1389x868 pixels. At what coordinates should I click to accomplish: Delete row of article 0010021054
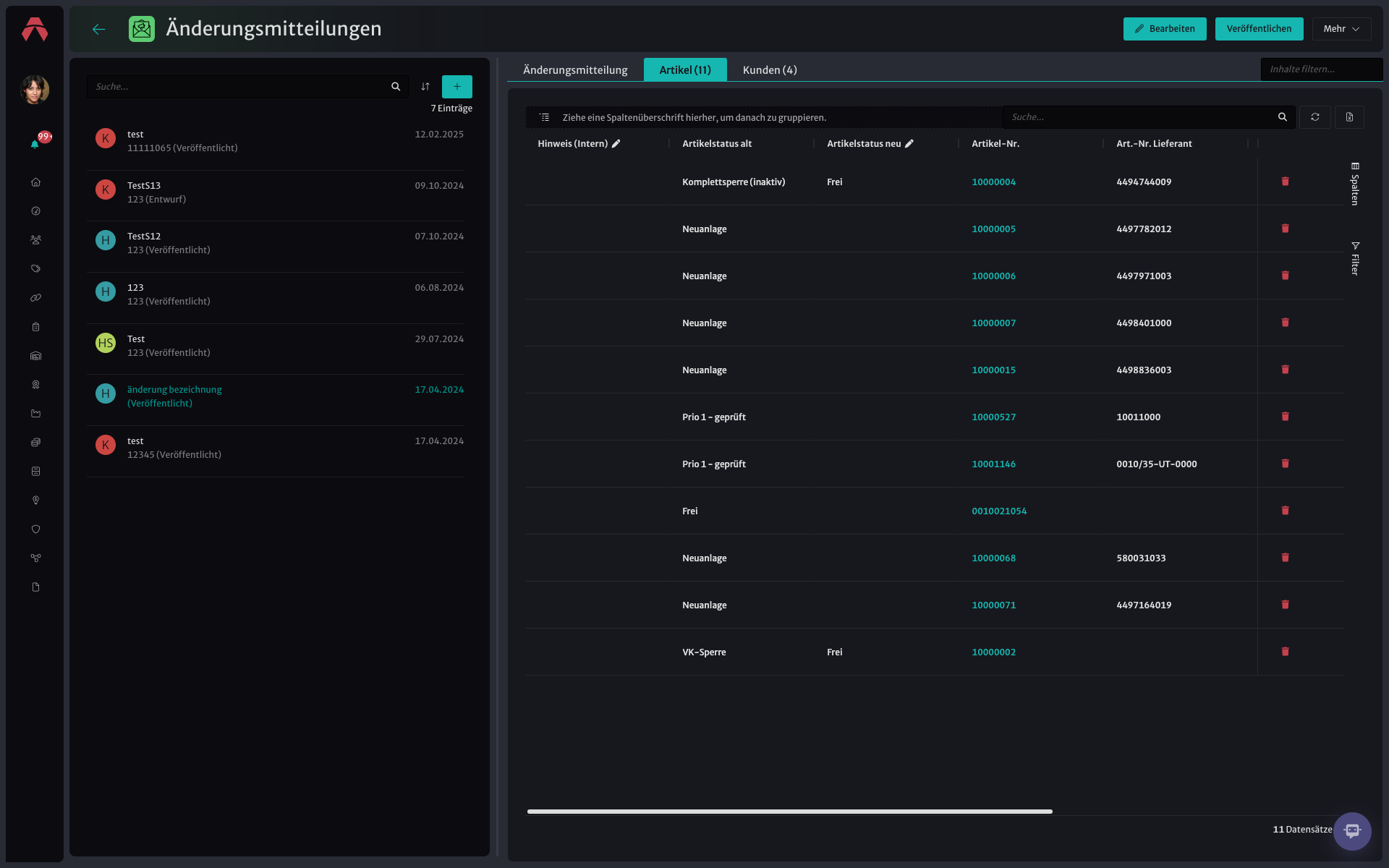pyautogui.click(x=1286, y=511)
